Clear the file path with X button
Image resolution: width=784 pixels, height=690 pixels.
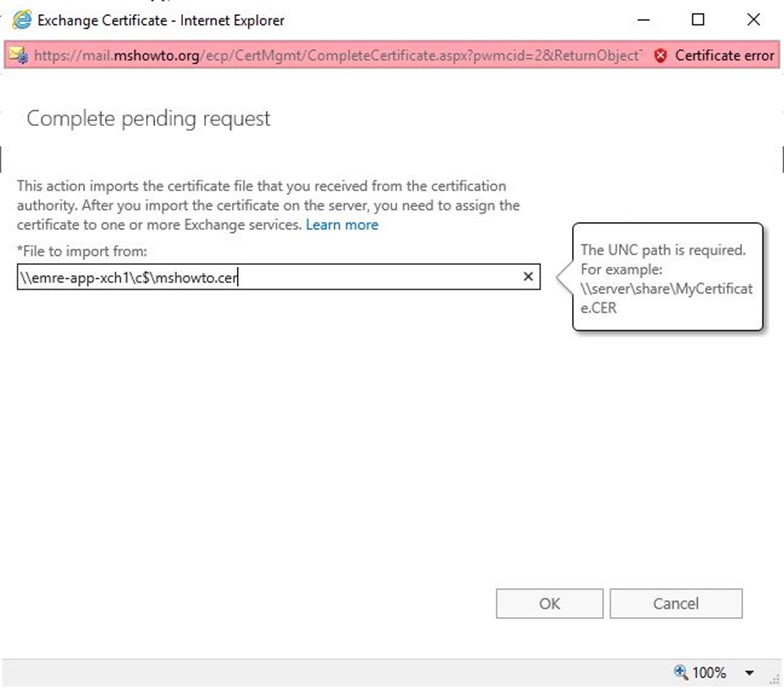tap(528, 276)
